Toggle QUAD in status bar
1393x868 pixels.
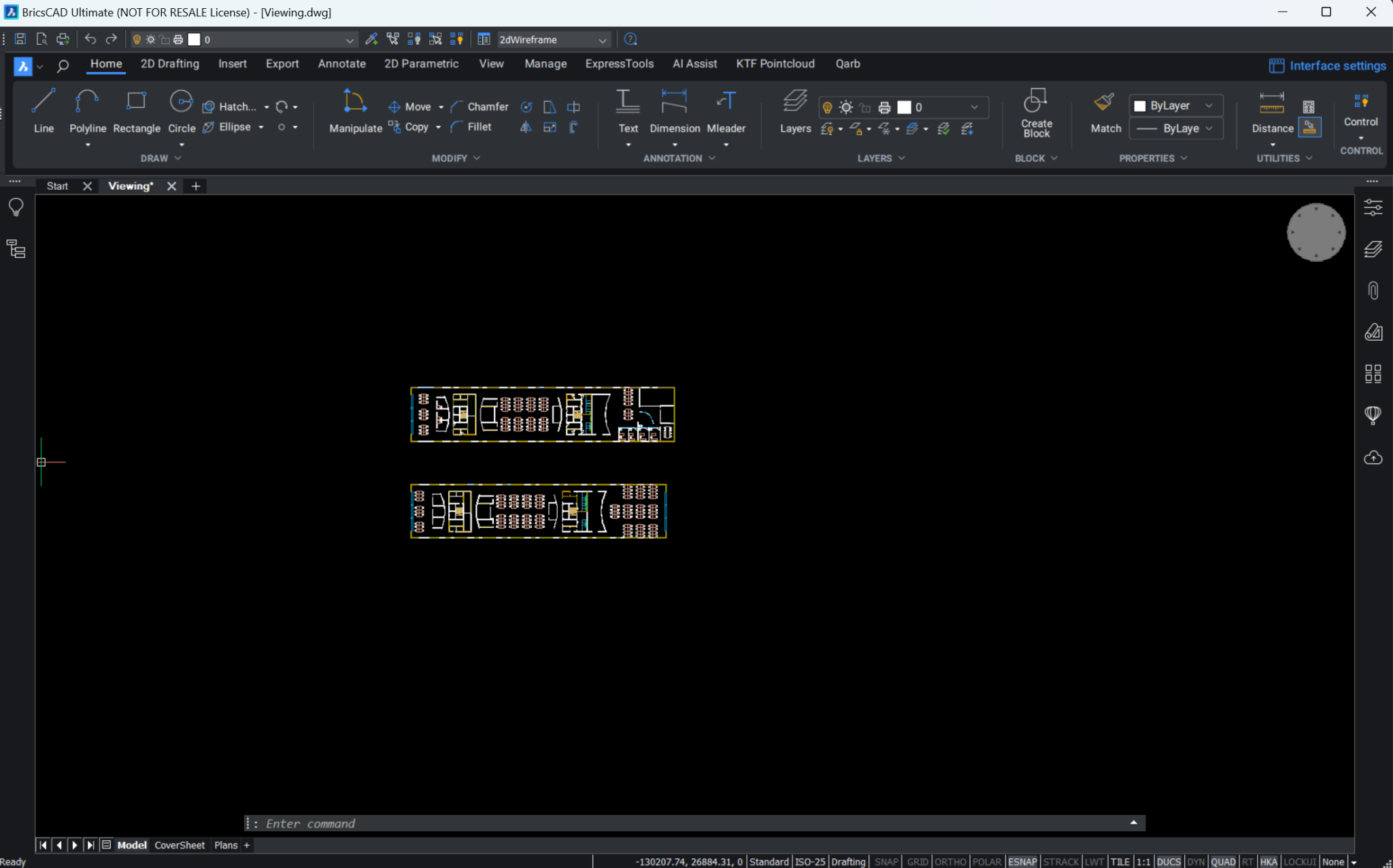click(1222, 862)
